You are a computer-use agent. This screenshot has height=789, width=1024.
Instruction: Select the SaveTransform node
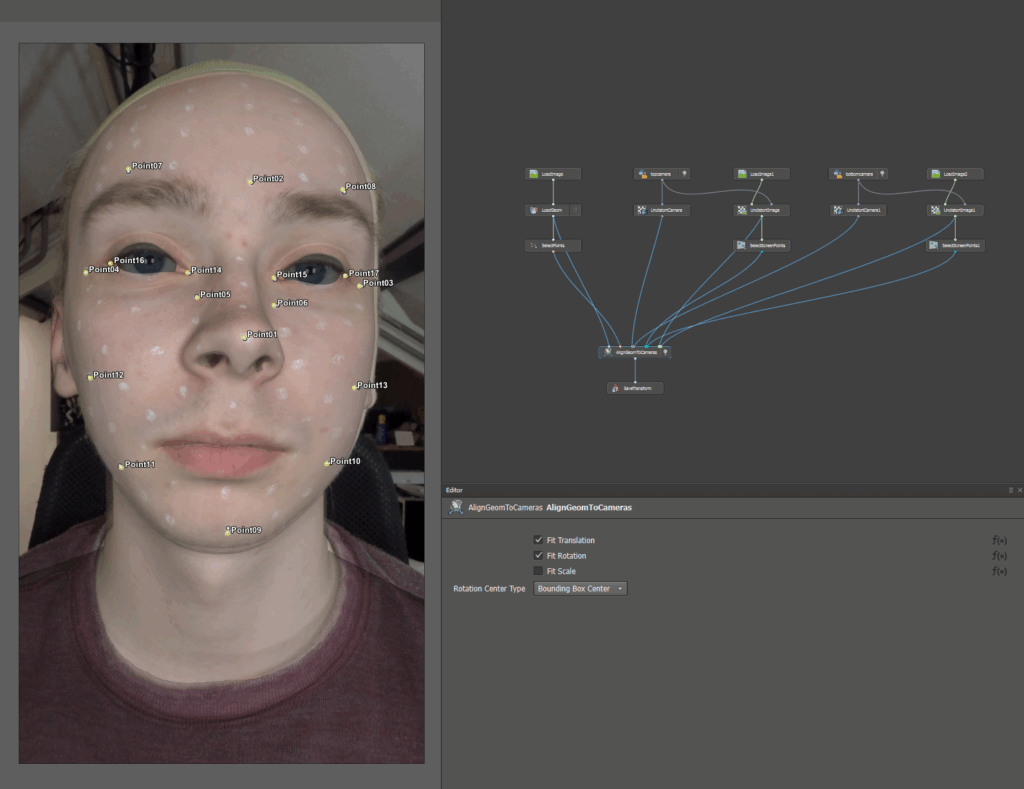636,388
